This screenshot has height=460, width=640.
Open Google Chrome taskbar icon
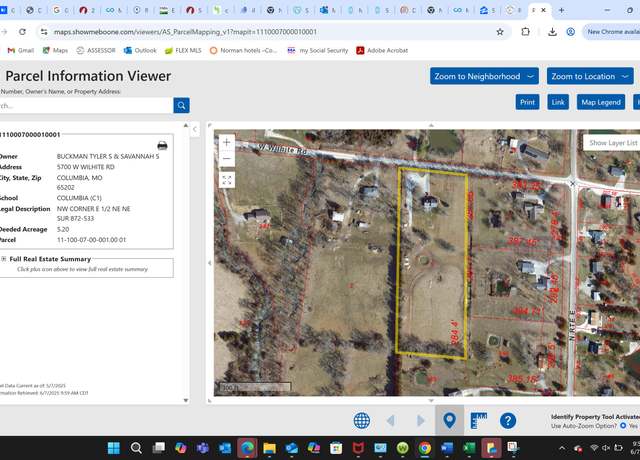coord(425,448)
